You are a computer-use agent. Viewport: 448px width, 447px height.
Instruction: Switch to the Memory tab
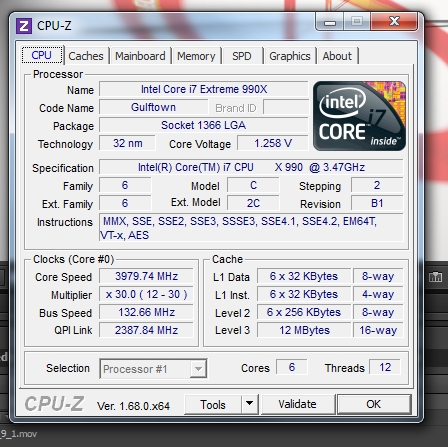coord(196,56)
